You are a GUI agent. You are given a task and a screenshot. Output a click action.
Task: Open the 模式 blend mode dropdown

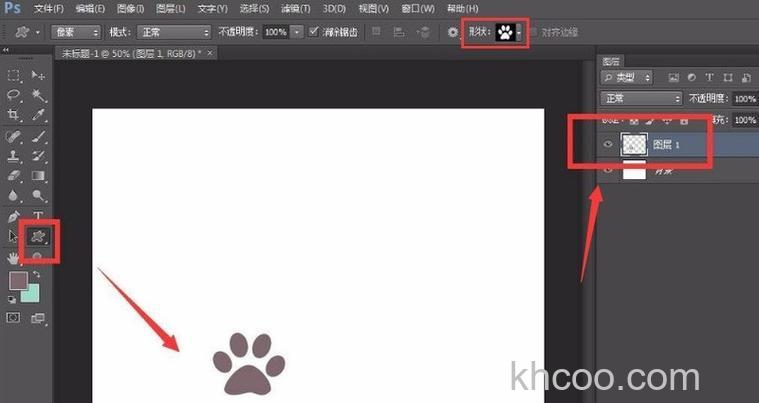(x=174, y=32)
